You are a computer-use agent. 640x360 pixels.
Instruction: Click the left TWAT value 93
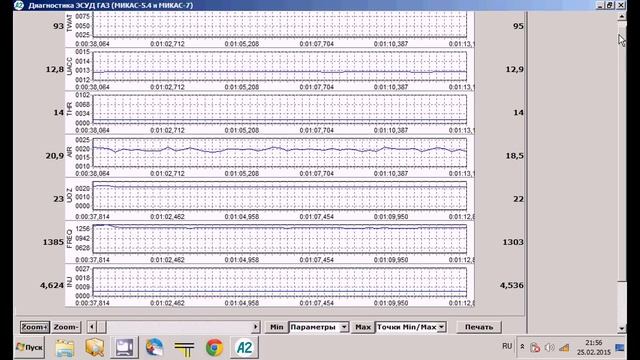point(59,26)
